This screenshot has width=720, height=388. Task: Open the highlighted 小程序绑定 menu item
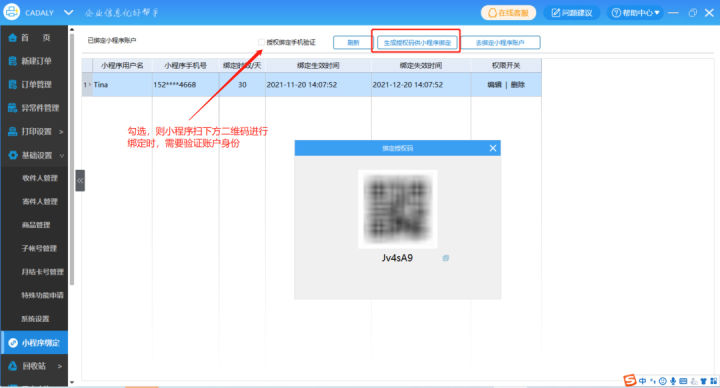[x=34, y=343]
